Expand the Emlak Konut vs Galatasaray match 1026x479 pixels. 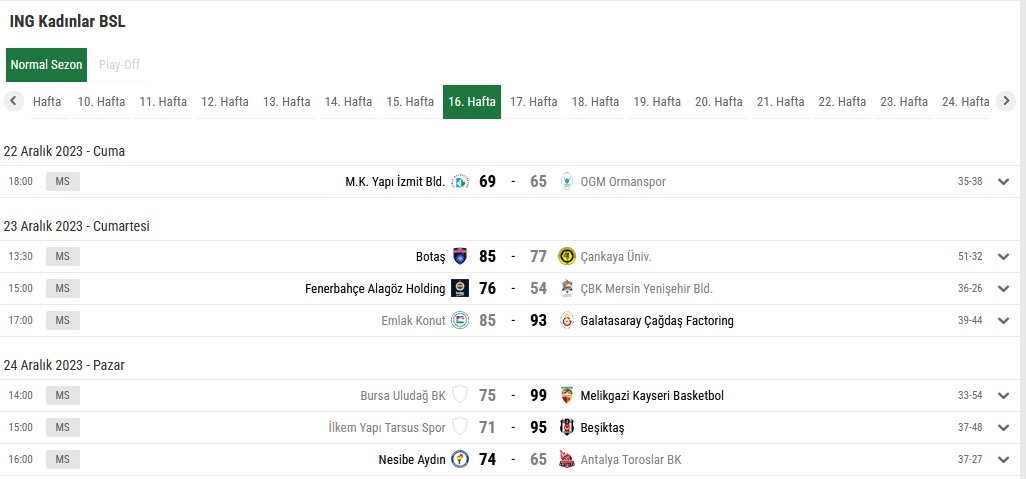tap(1004, 320)
